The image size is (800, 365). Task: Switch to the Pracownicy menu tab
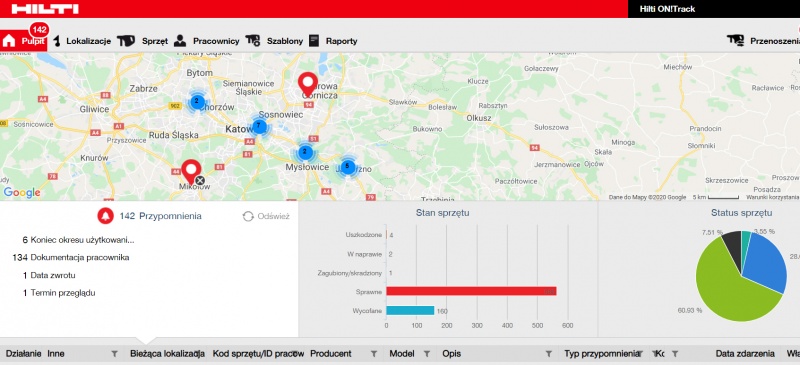[216, 41]
